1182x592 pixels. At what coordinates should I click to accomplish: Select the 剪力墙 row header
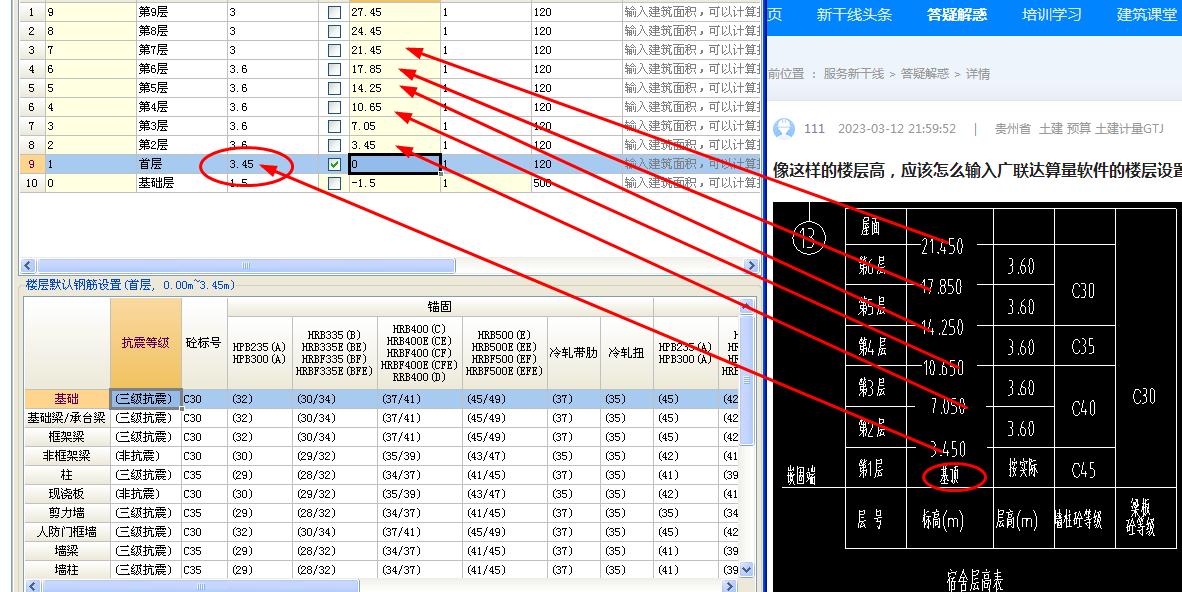[67, 513]
